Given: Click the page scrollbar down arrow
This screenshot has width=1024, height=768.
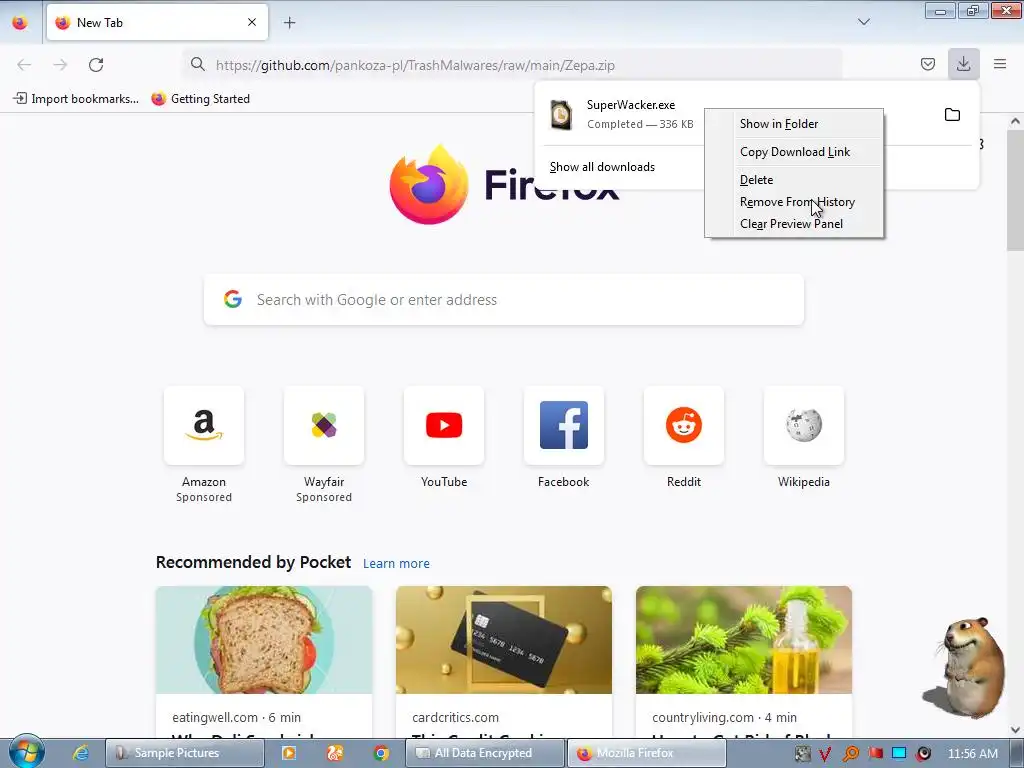Looking at the screenshot, I should 1015,729.
